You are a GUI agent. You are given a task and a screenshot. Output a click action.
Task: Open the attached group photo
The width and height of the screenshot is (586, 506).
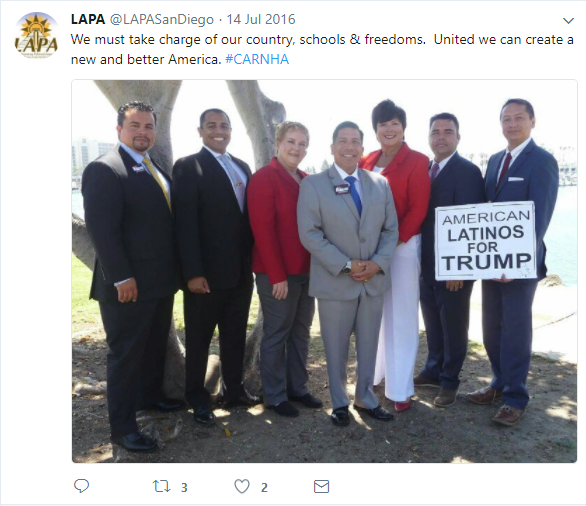[324, 271]
